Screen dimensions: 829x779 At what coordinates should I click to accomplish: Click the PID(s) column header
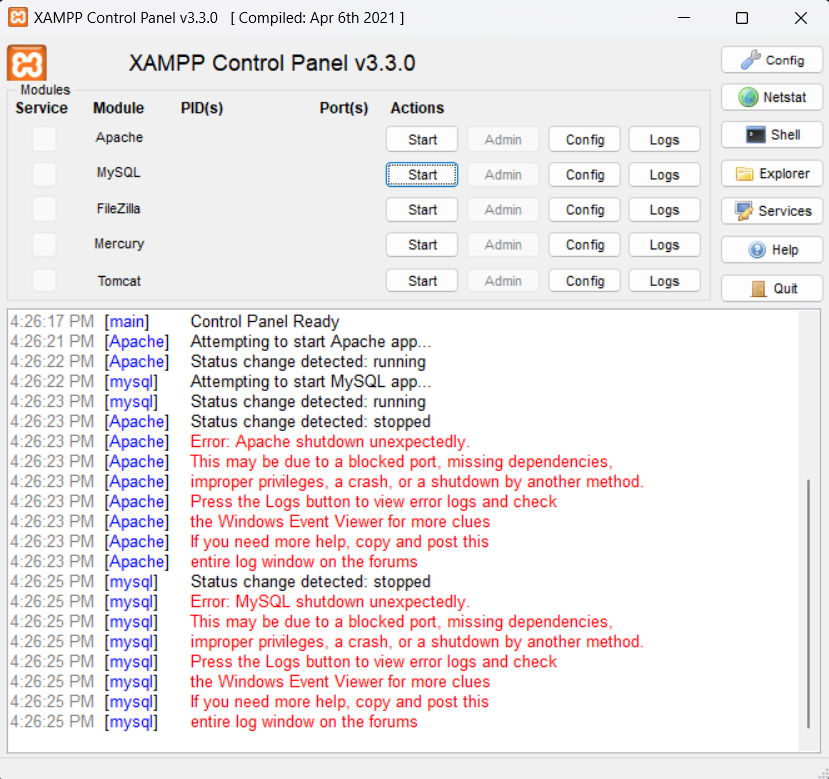[x=201, y=108]
